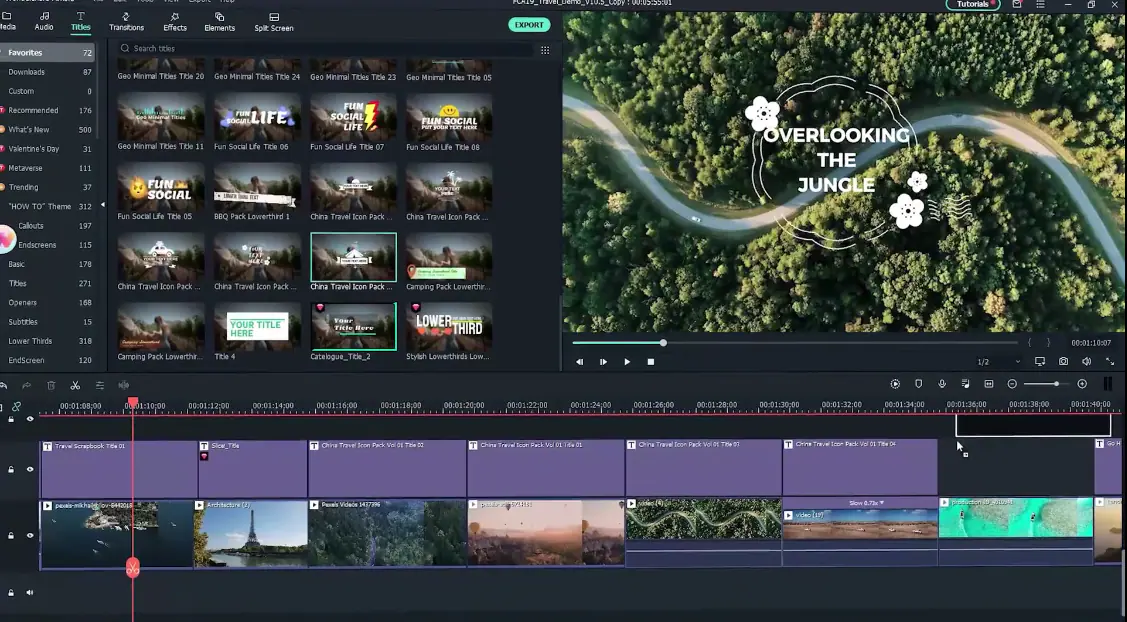Select the Titles tab
Screen dimensions: 1127x622
pyautogui.click(x=80, y=22)
